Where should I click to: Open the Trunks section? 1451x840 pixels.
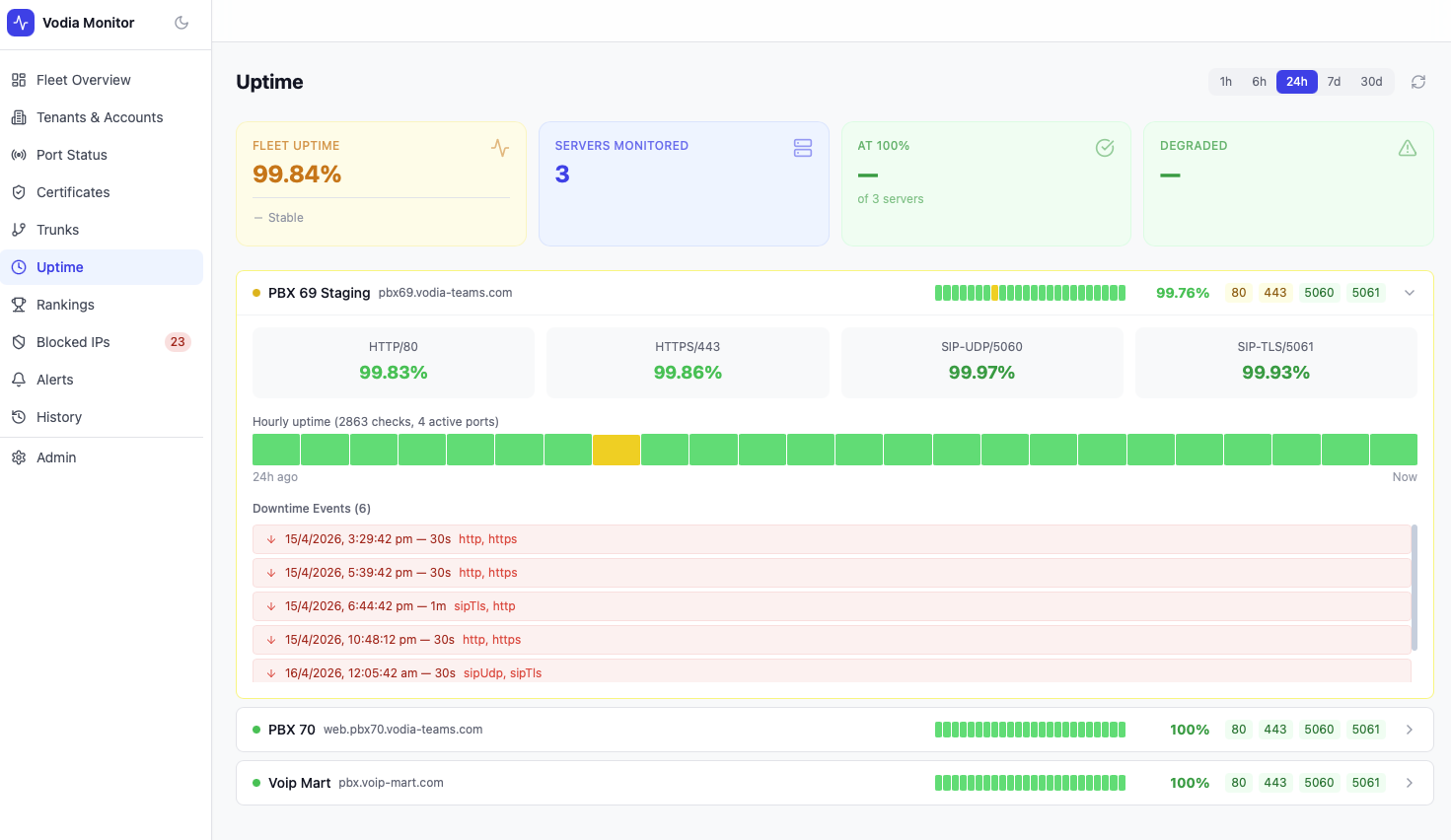click(57, 230)
